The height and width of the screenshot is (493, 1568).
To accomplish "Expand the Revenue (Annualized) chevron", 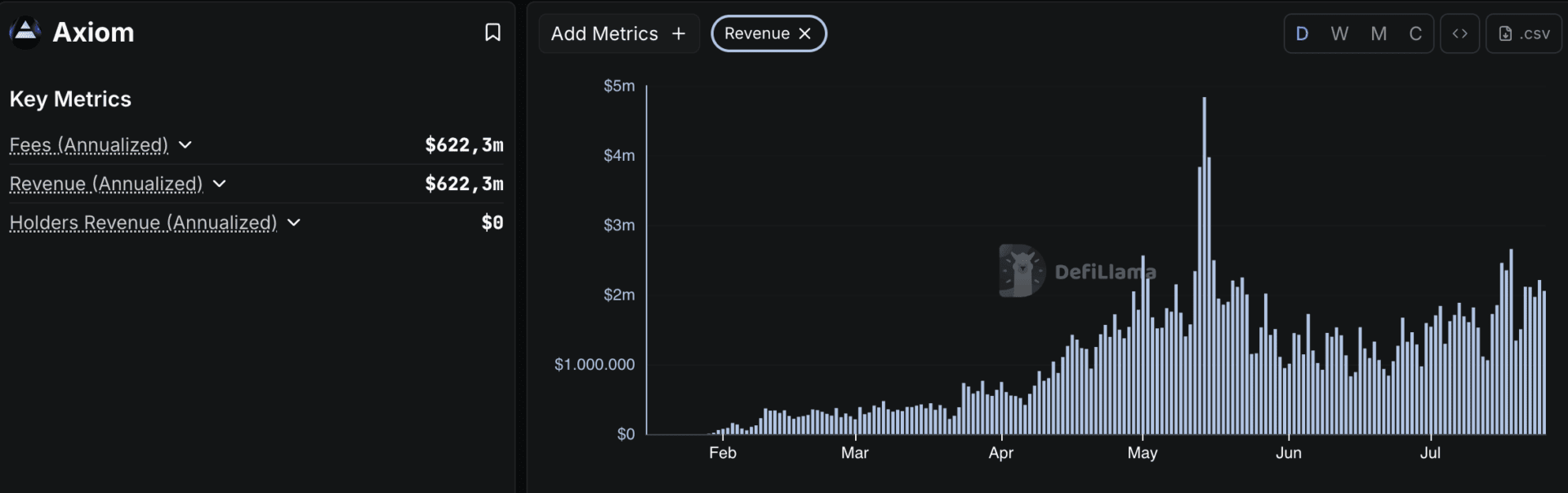I will click(x=219, y=184).
